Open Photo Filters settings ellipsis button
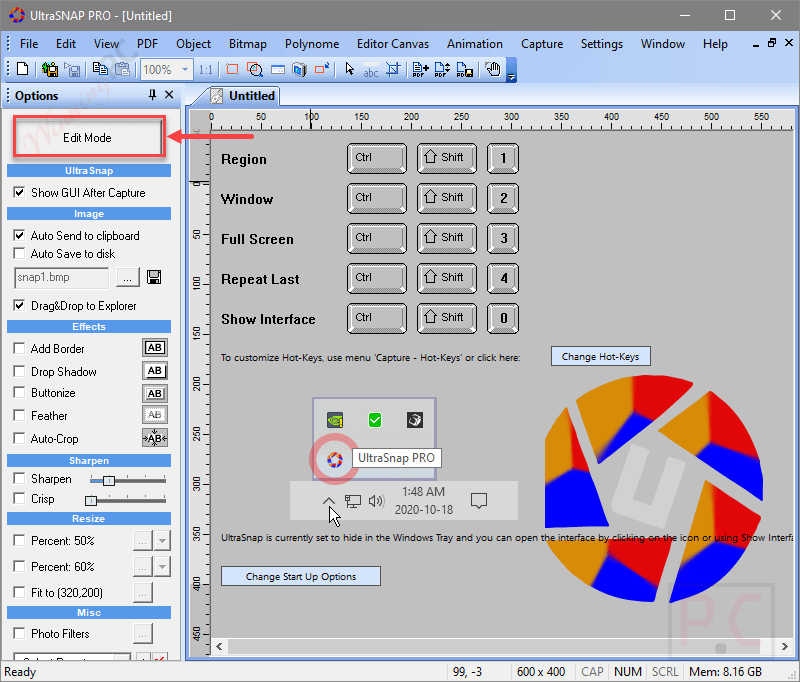Viewport: 800px width, 682px height. (142, 634)
